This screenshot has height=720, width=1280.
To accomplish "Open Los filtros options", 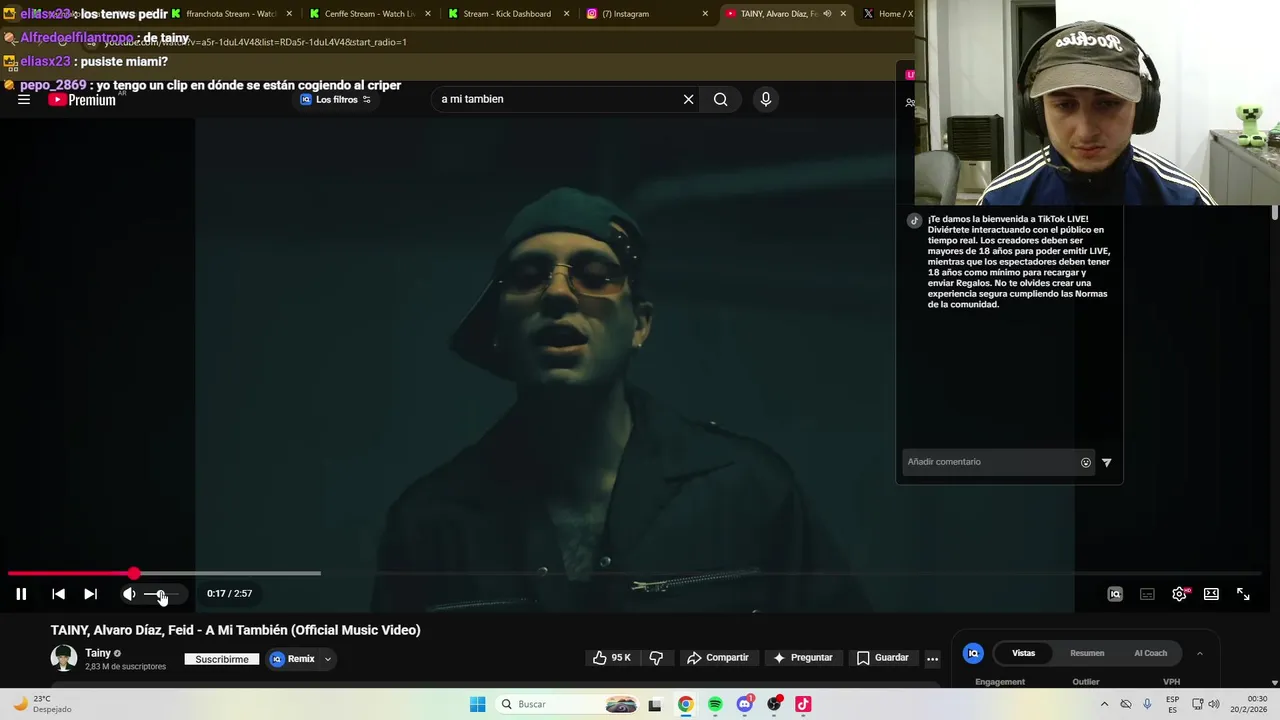I will coord(336,99).
